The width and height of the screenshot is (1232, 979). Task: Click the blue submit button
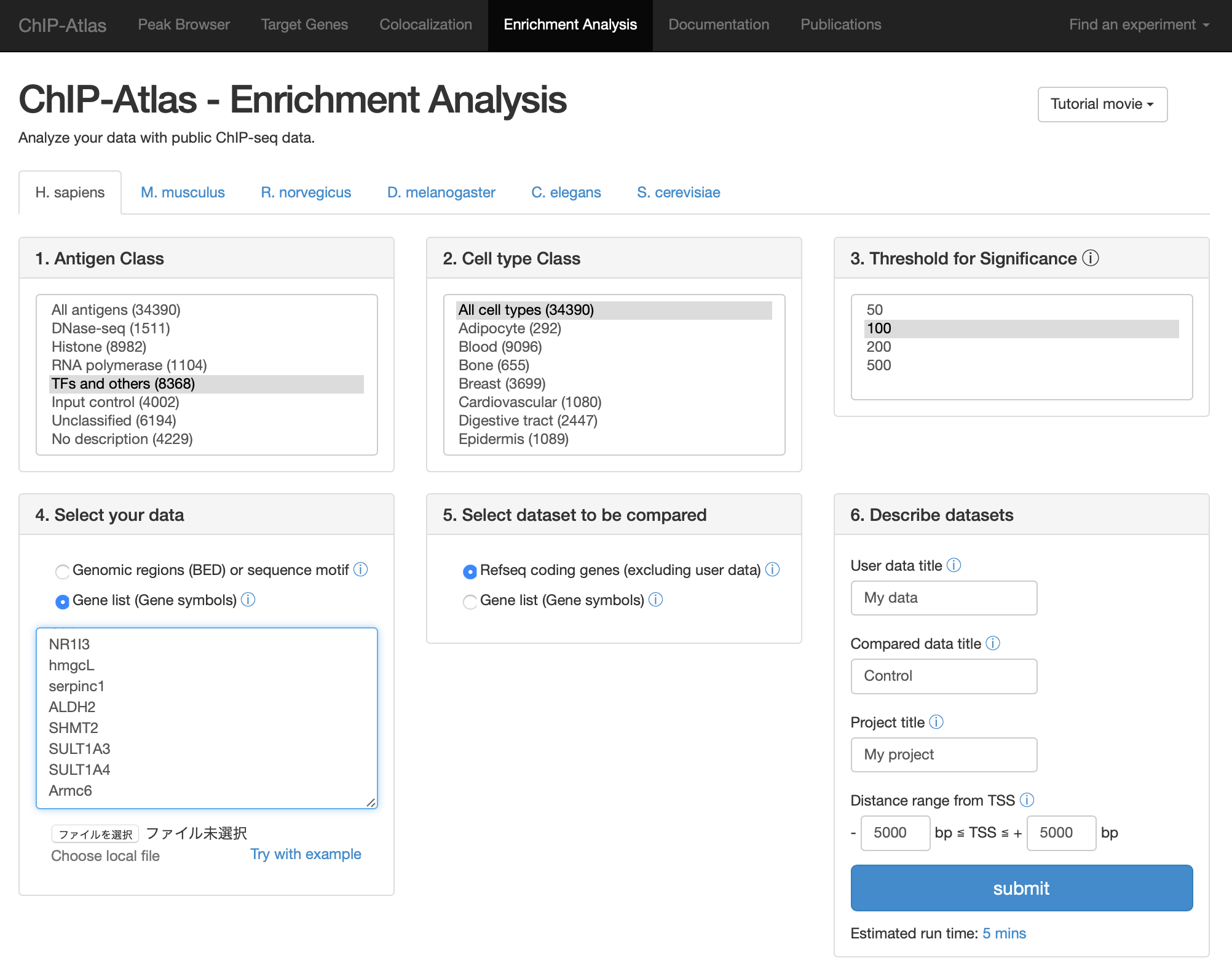point(1021,888)
